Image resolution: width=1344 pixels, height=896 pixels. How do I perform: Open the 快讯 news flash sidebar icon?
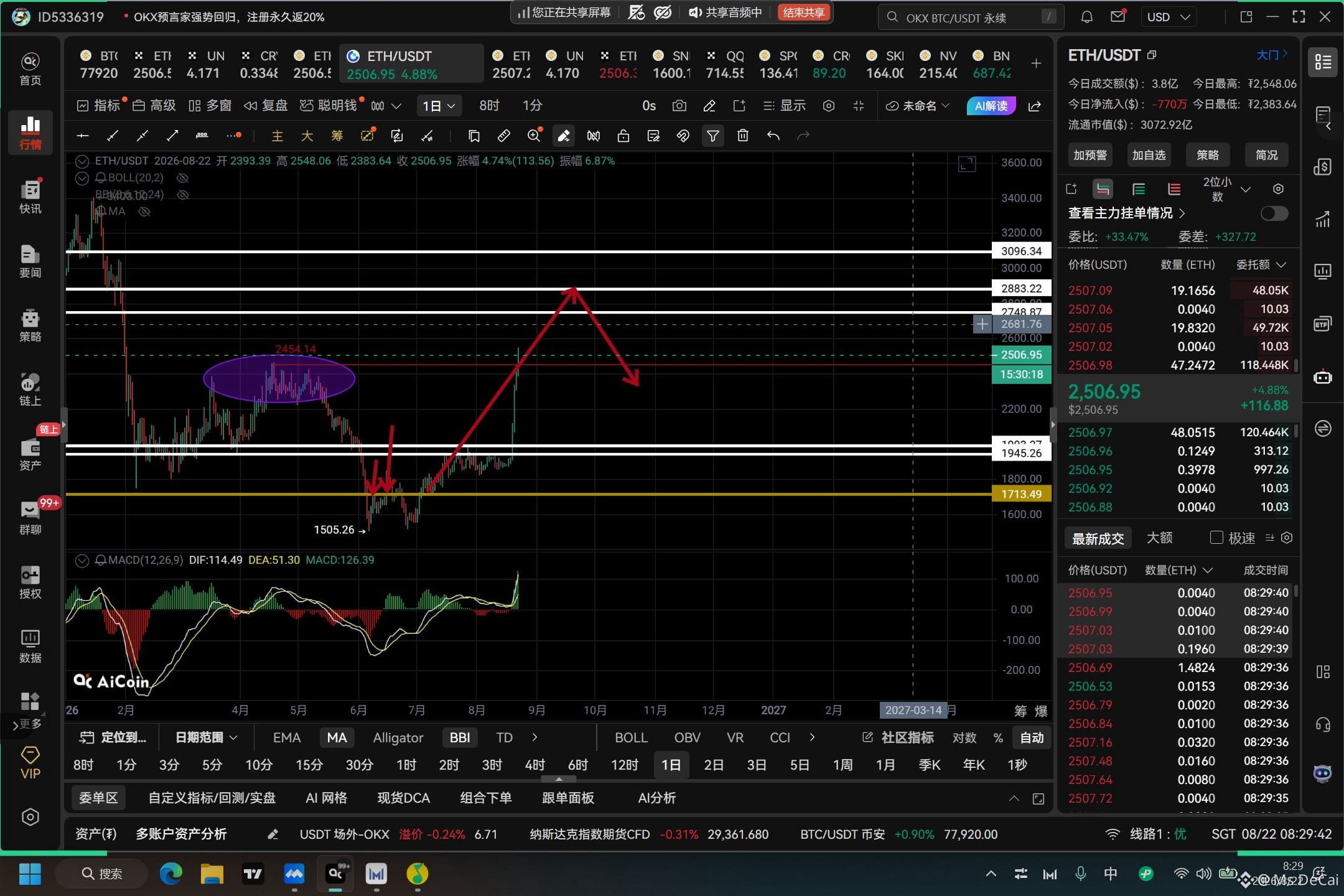coord(30,197)
